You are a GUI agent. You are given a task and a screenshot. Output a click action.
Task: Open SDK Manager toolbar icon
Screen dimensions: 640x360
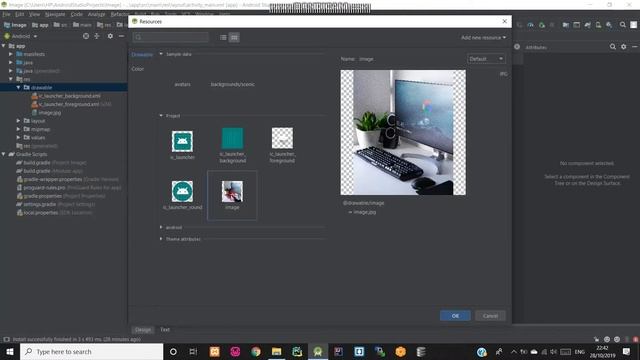pyautogui.click(x=609, y=25)
